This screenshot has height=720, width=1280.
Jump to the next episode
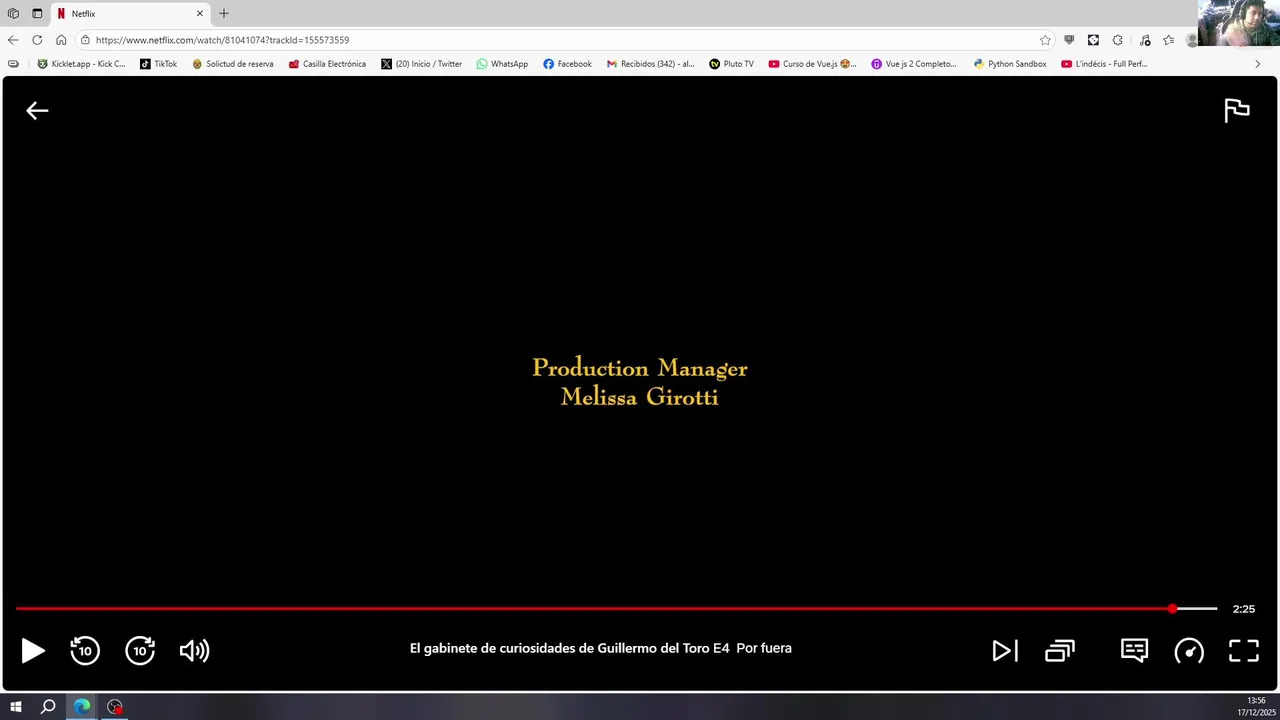pos(1004,651)
